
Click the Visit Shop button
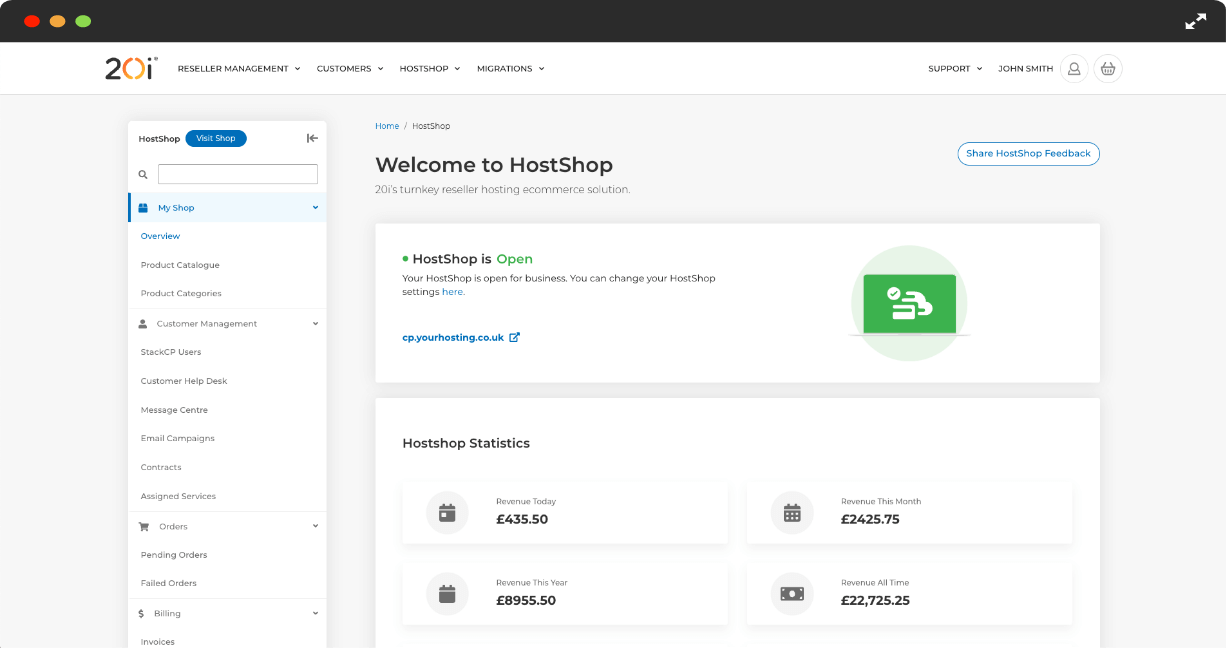coord(216,138)
